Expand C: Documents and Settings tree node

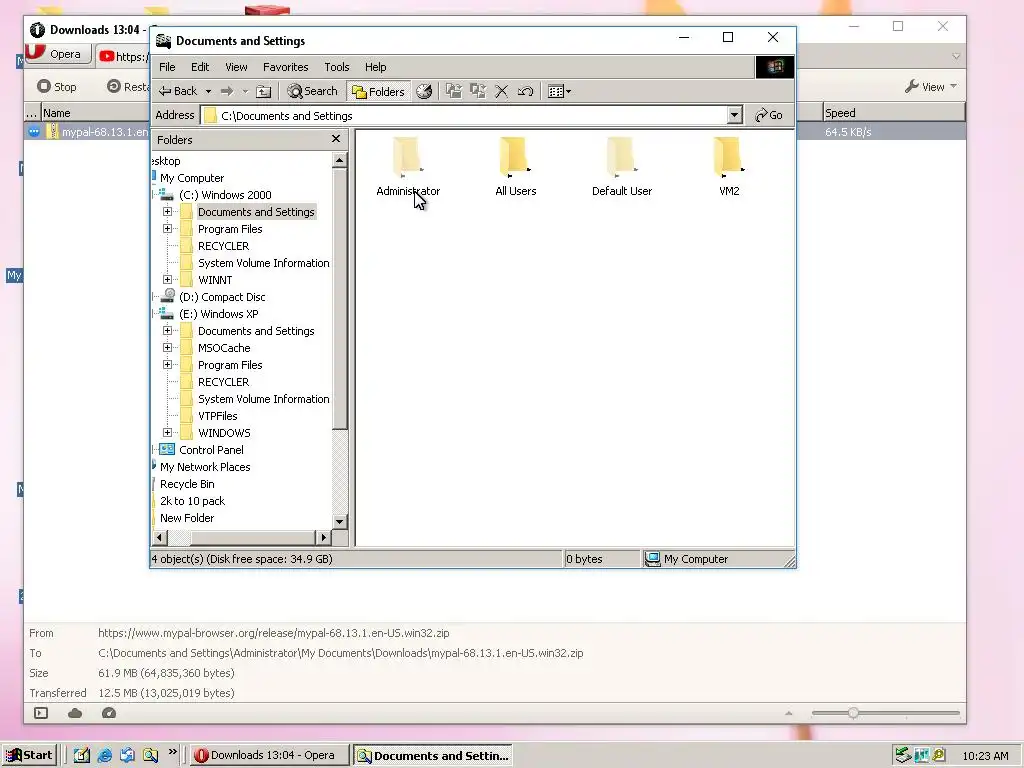point(168,212)
